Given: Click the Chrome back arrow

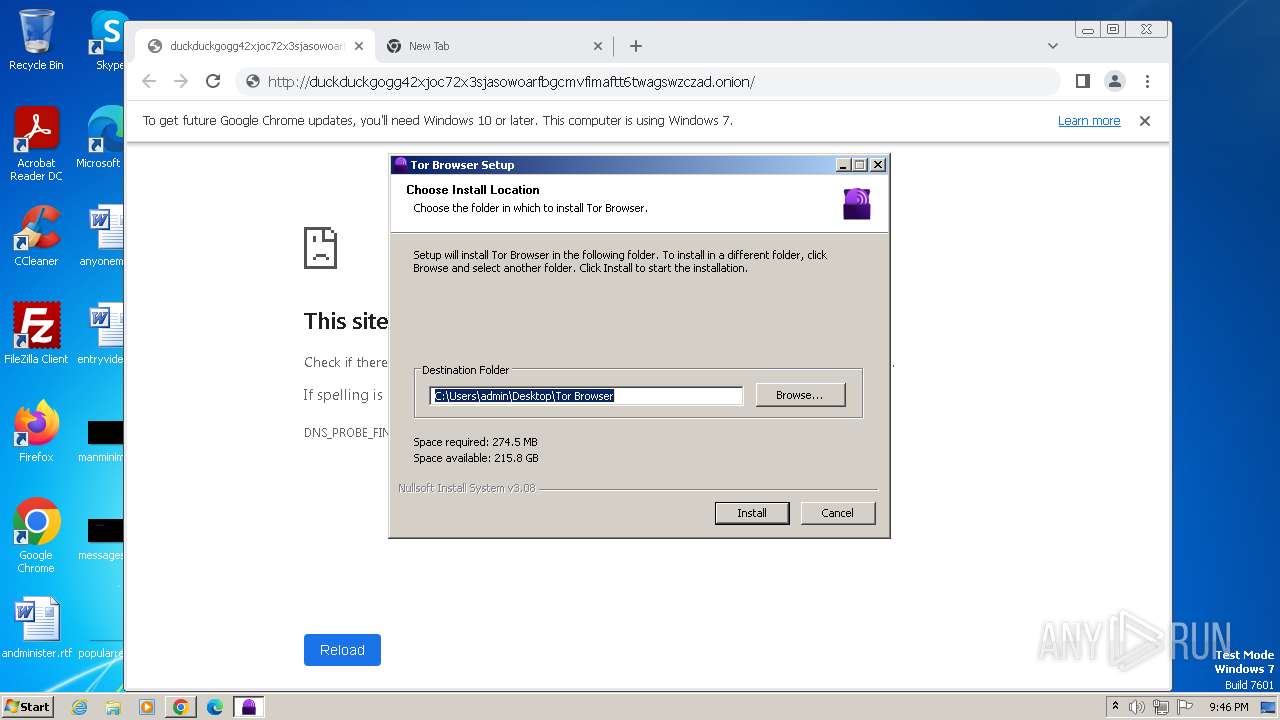Looking at the screenshot, I should coord(149,82).
